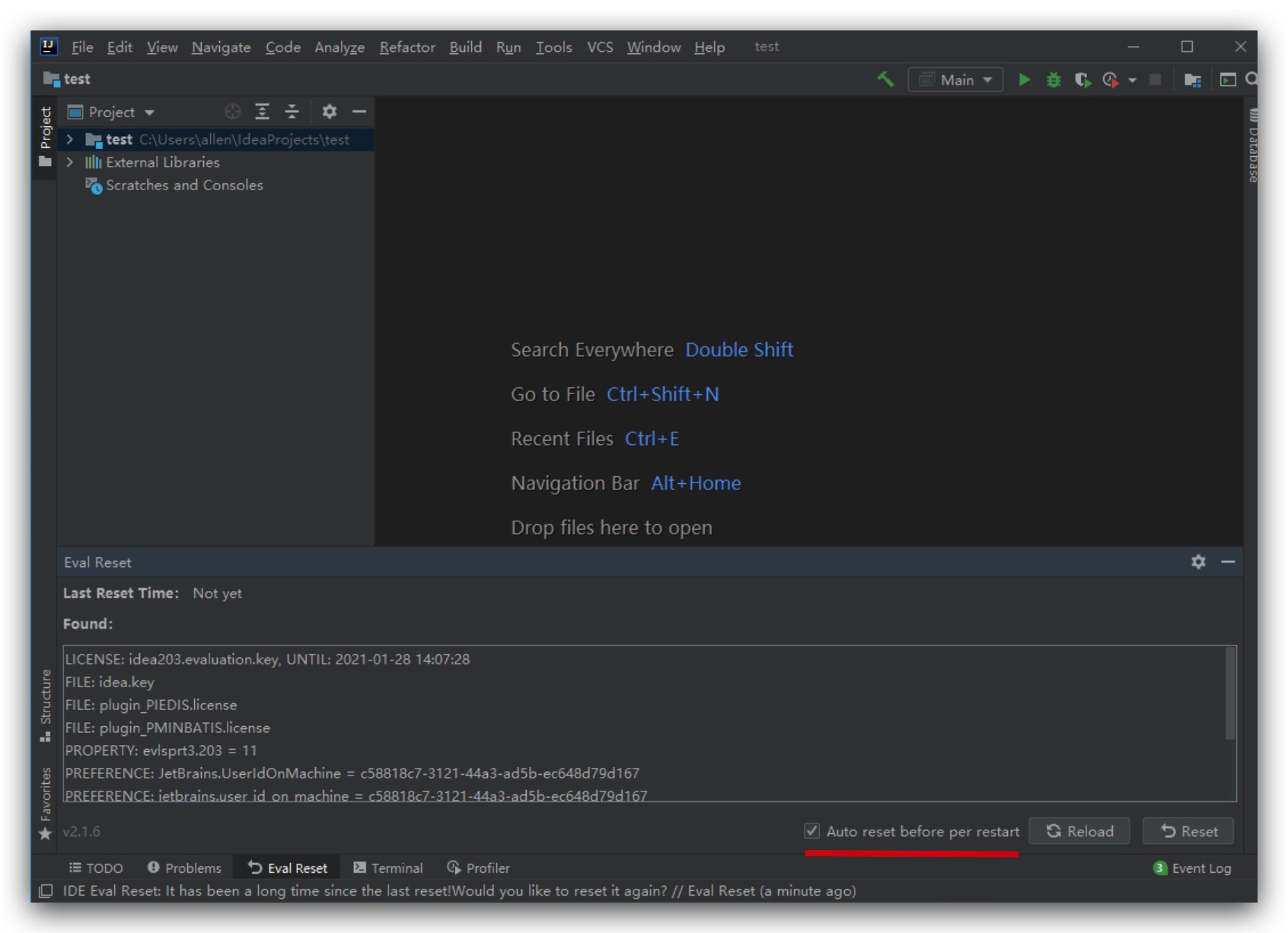Run the Main configuration with green play
Screen dimensions: 1288x933
(x=1025, y=79)
